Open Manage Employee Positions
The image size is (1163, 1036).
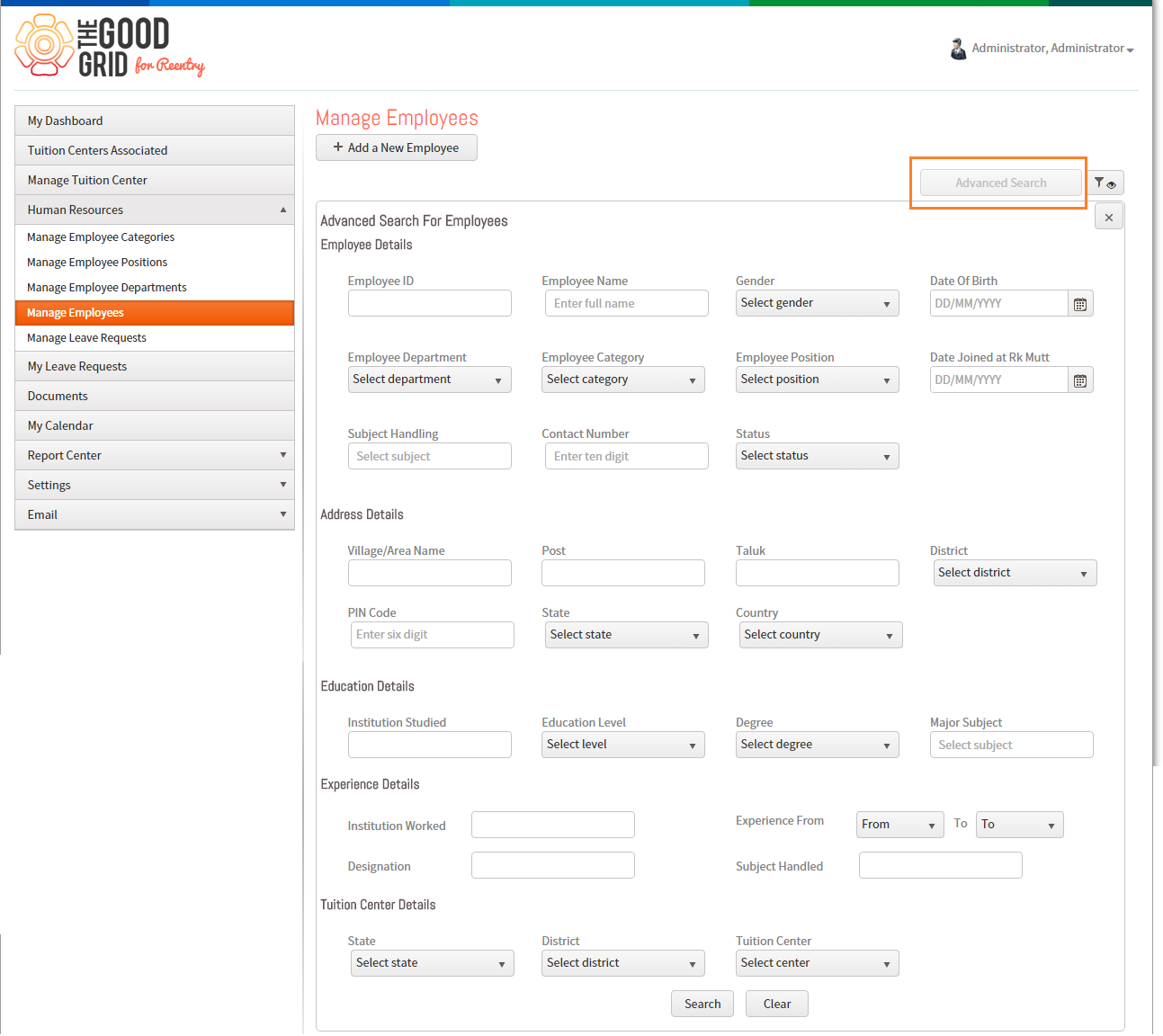click(155, 263)
